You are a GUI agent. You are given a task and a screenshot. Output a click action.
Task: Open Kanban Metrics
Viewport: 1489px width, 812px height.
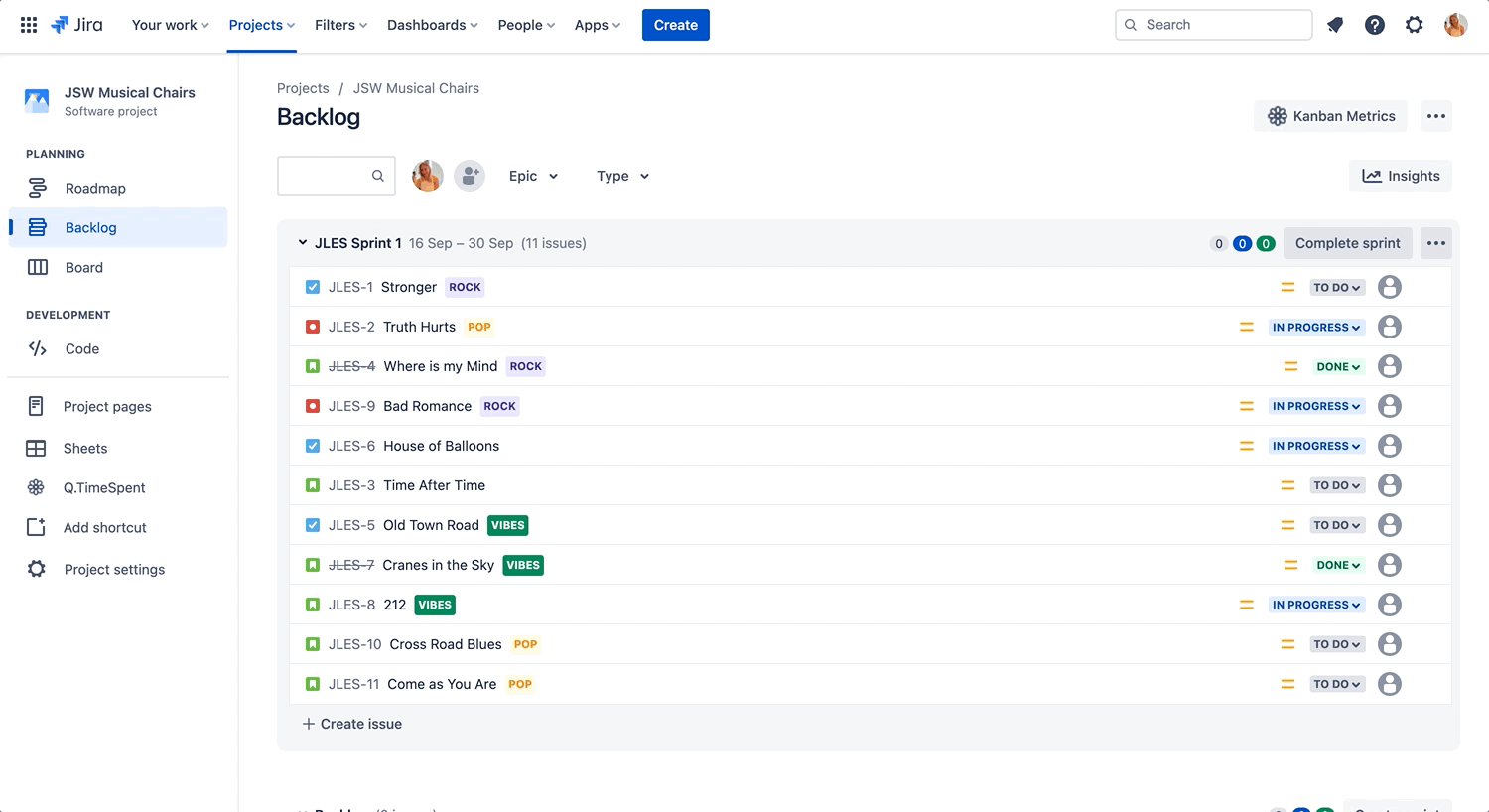pos(1331,116)
